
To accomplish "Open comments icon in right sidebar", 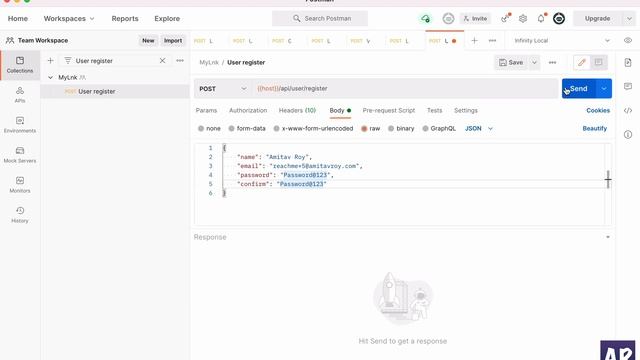I will click(628, 86).
